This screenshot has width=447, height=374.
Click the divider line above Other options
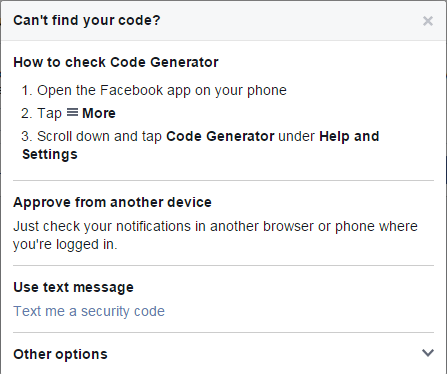[x=223, y=332]
